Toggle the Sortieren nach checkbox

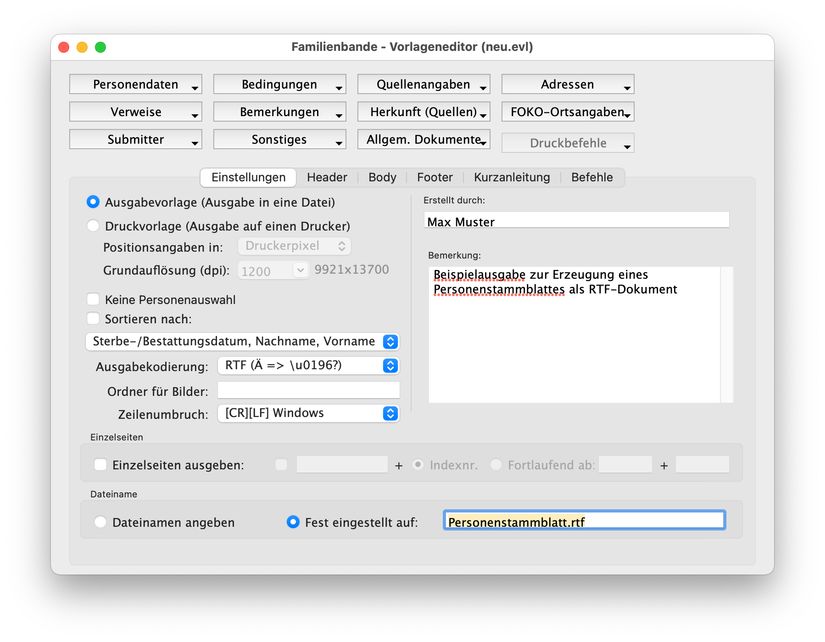[94, 319]
